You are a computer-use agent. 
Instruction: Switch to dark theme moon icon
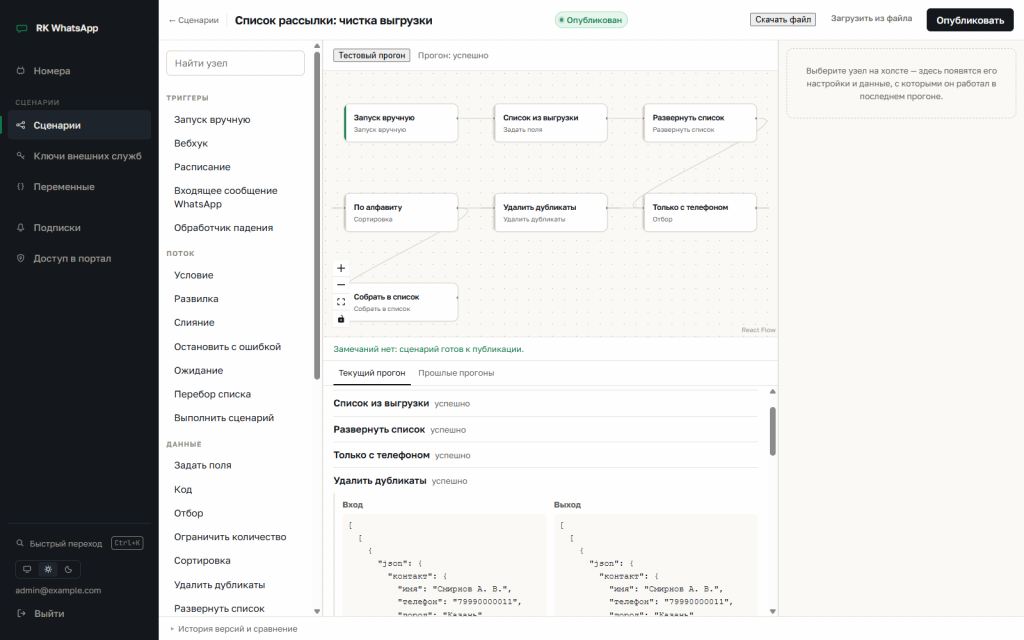[69, 569]
